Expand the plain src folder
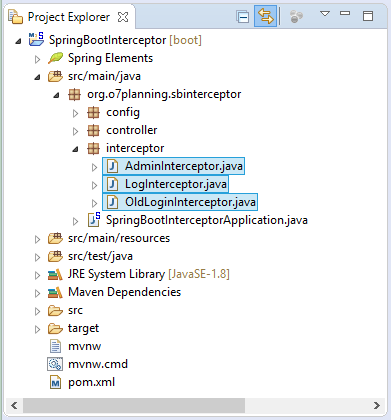 (37, 311)
